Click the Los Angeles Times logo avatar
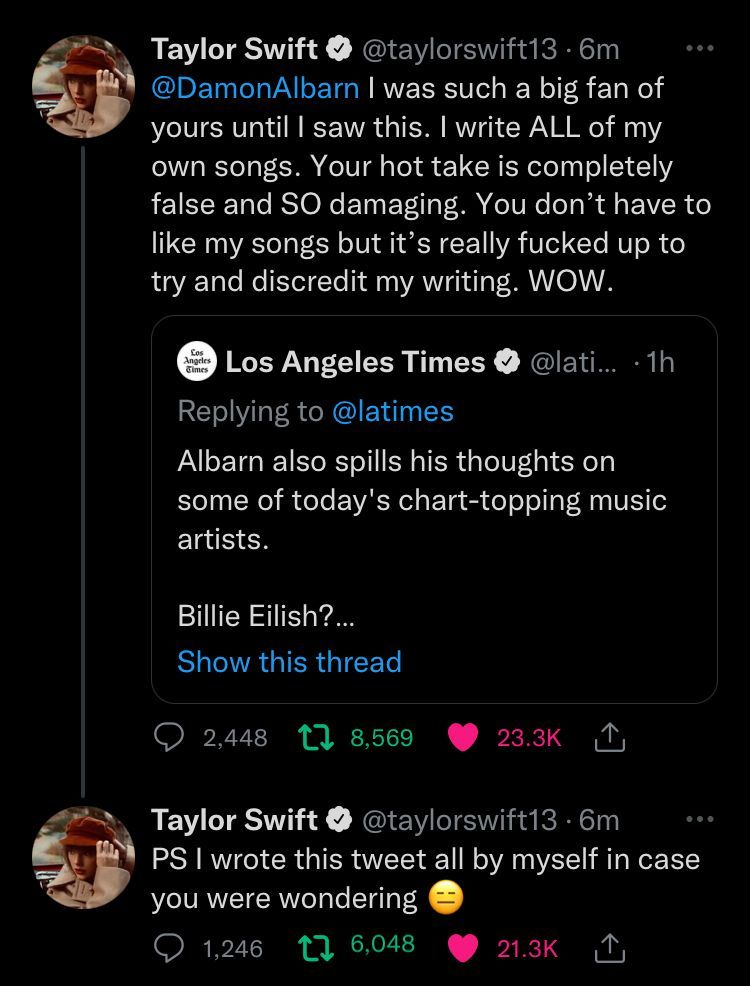Screen dimensions: 750x986 pyautogui.click(x=195, y=362)
